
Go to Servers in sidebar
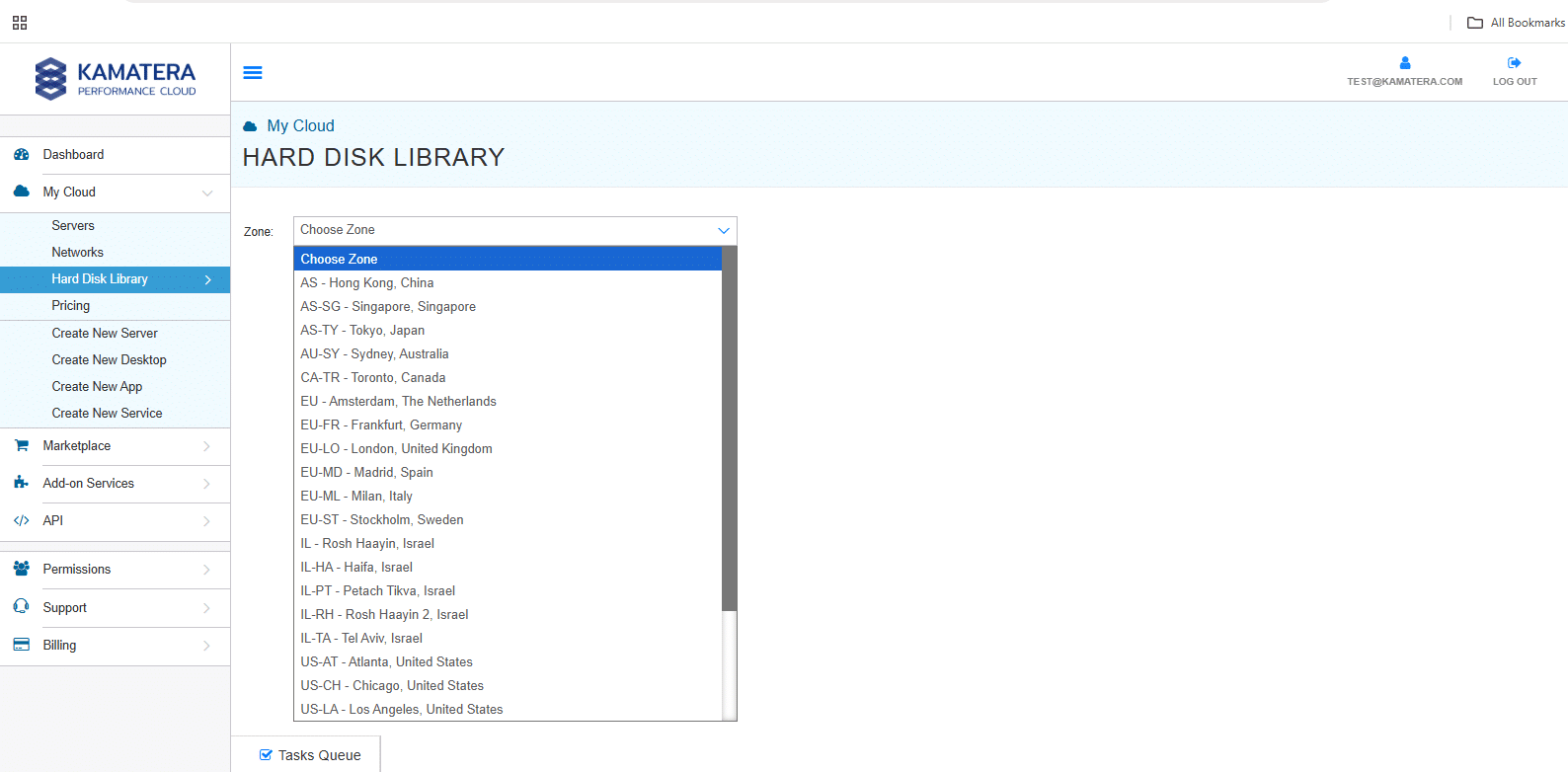click(x=73, y=226)
